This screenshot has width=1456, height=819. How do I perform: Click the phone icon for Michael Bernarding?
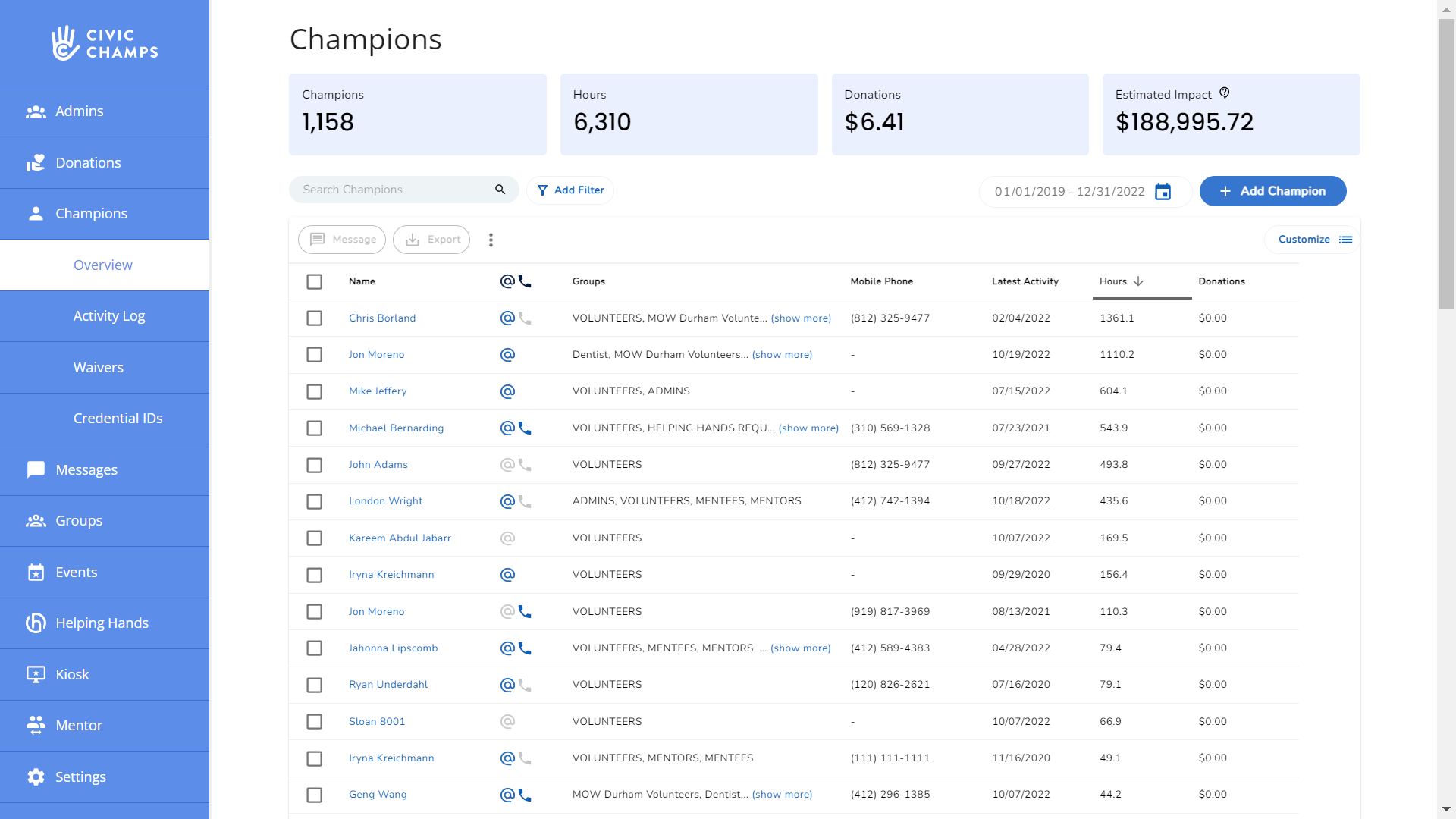coord(525,428)
